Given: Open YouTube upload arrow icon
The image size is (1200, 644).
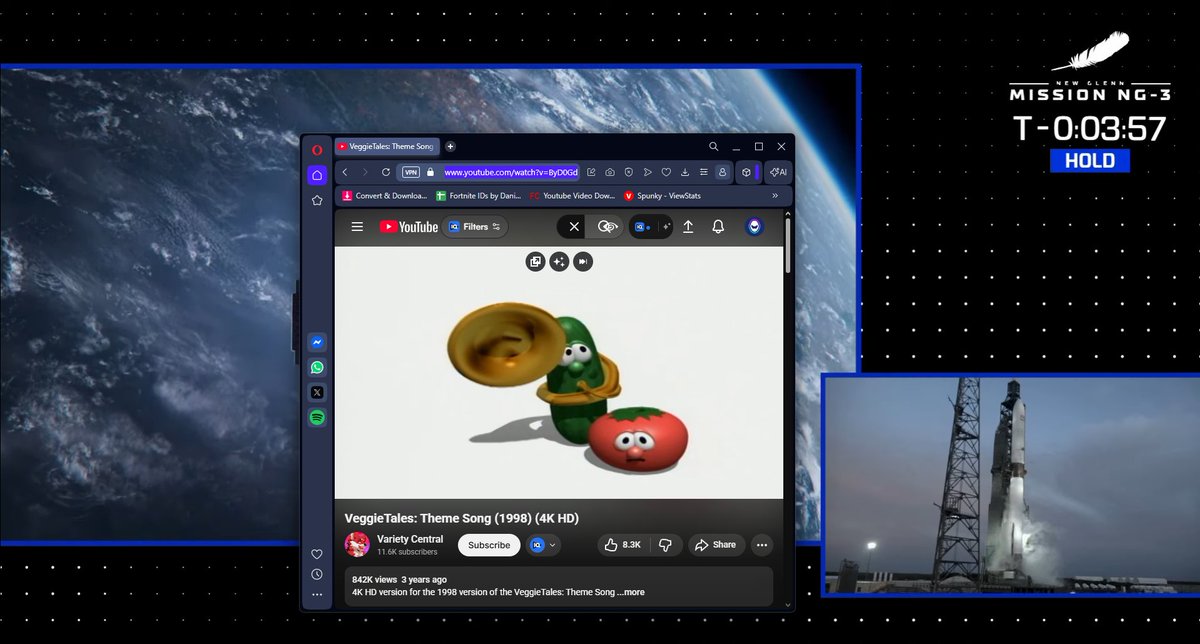Looking at the screenshot, I should pos(688,227).
